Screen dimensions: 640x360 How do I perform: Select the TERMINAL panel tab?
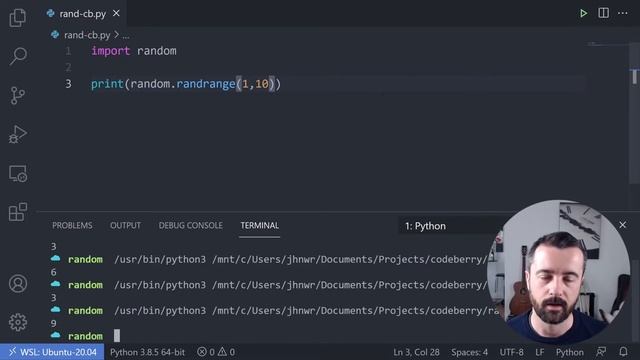click(260, 225)
